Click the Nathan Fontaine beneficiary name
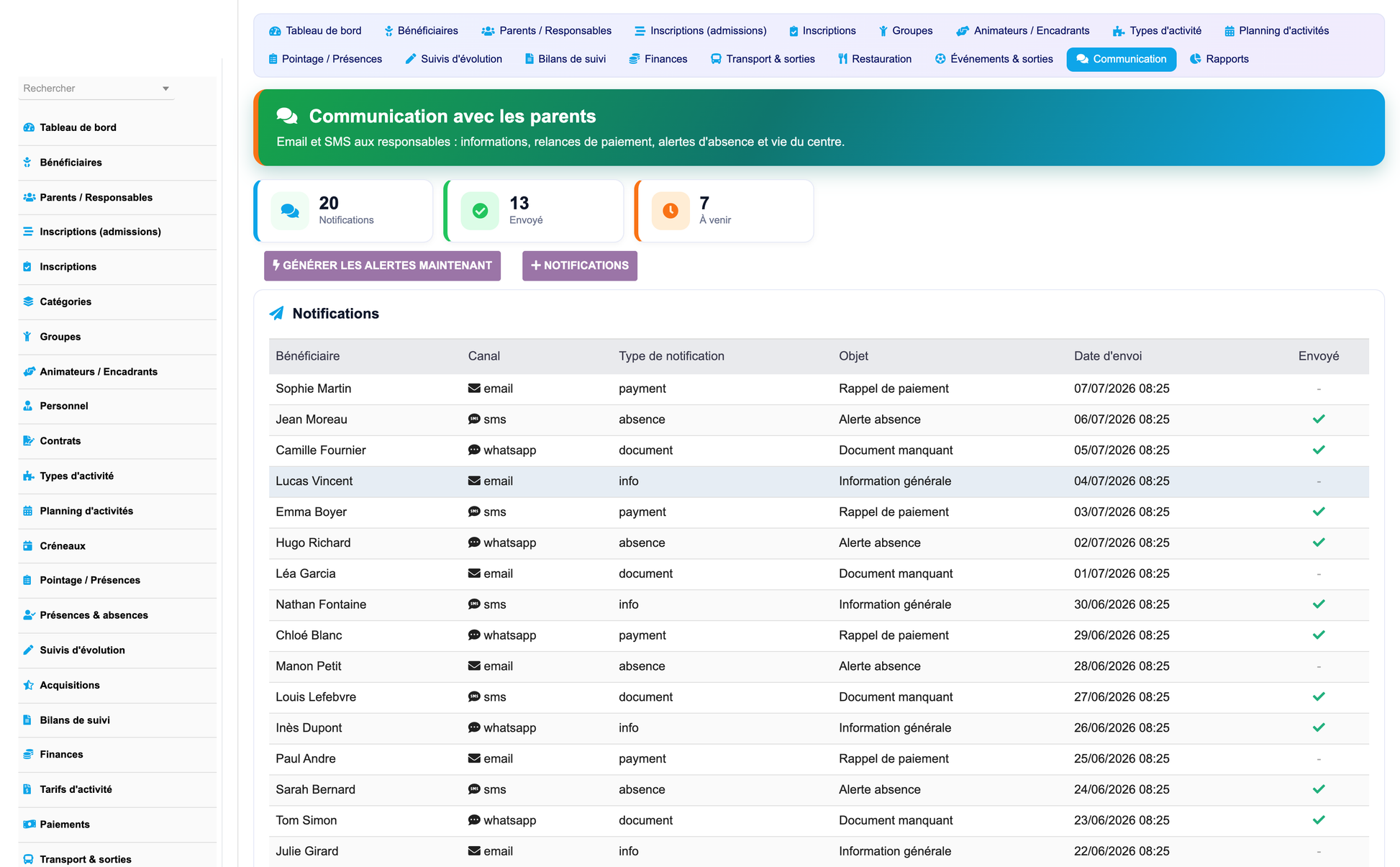1400x867 pixels. (x=321, y=604)
